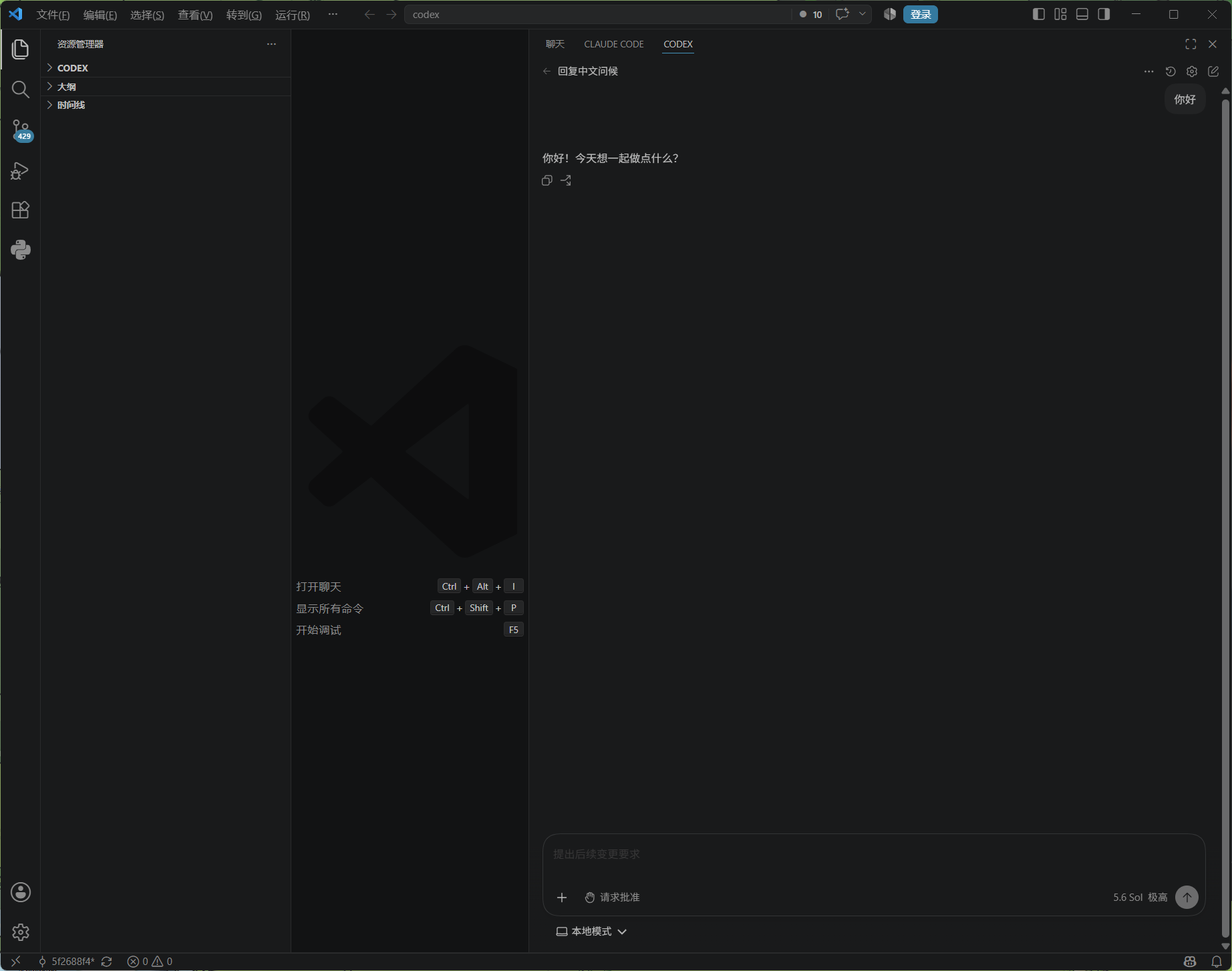Start a new Codex chat with the compose icon
Image resolution: width=1232 pixels, height=971 pixels.
(1213, 71)
